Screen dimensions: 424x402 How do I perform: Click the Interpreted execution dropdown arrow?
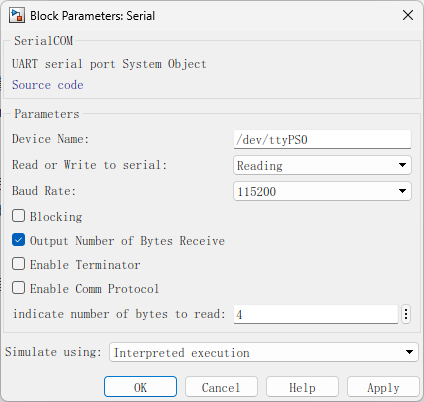coord(409,352)
